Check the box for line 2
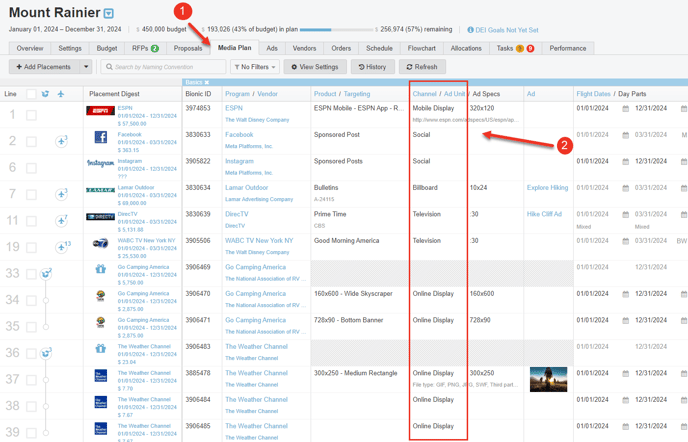Image resolution: width=688 pixels, height=442 pixels. point(31,141)
